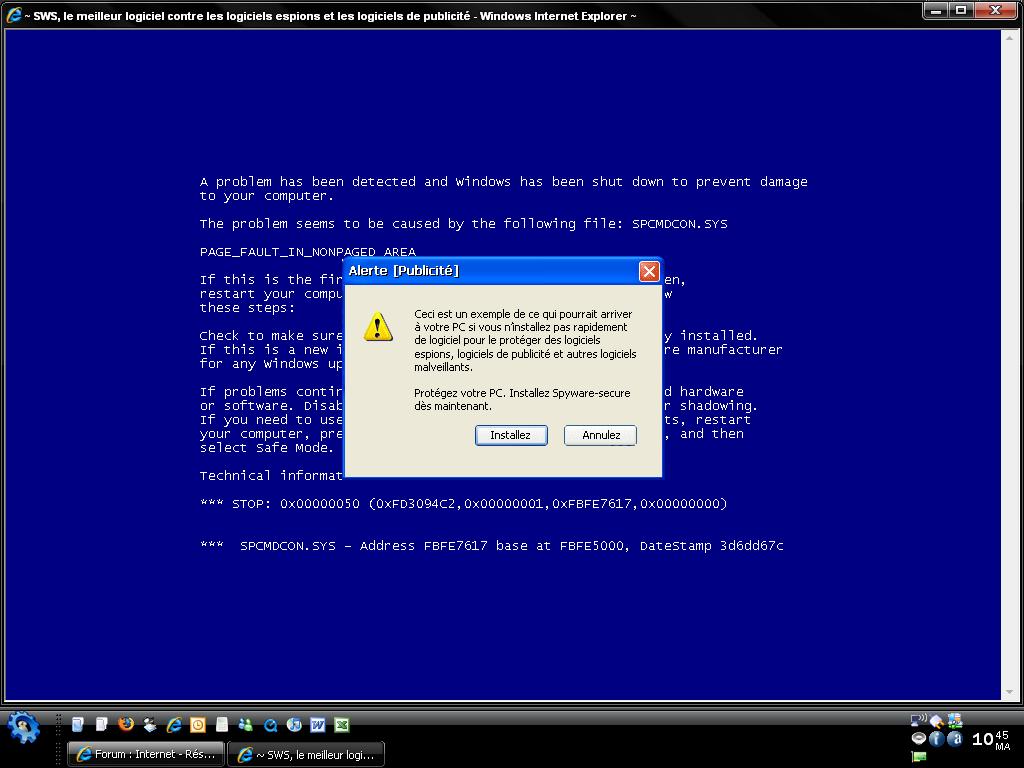This screenshot has width=1024, height=768.
Task: Launch Microsoft Word from quick launch
Action: click(x=317, y=725)
